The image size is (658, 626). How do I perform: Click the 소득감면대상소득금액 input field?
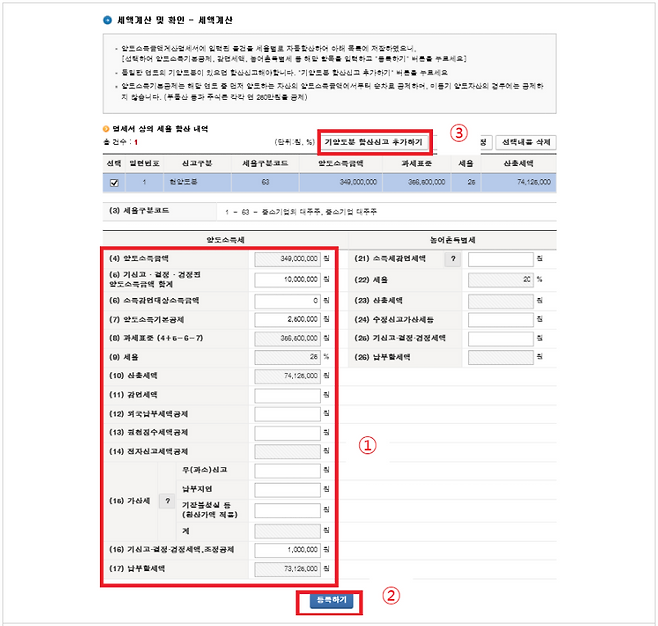(x=286, y=299)
